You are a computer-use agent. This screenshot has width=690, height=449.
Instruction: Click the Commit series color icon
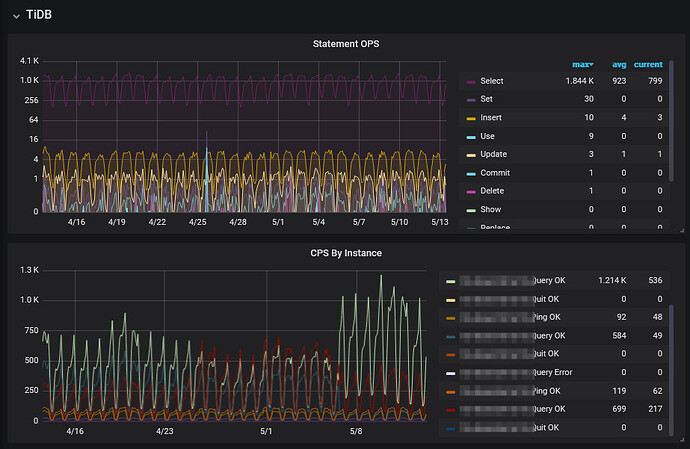(x=470, y=174)
